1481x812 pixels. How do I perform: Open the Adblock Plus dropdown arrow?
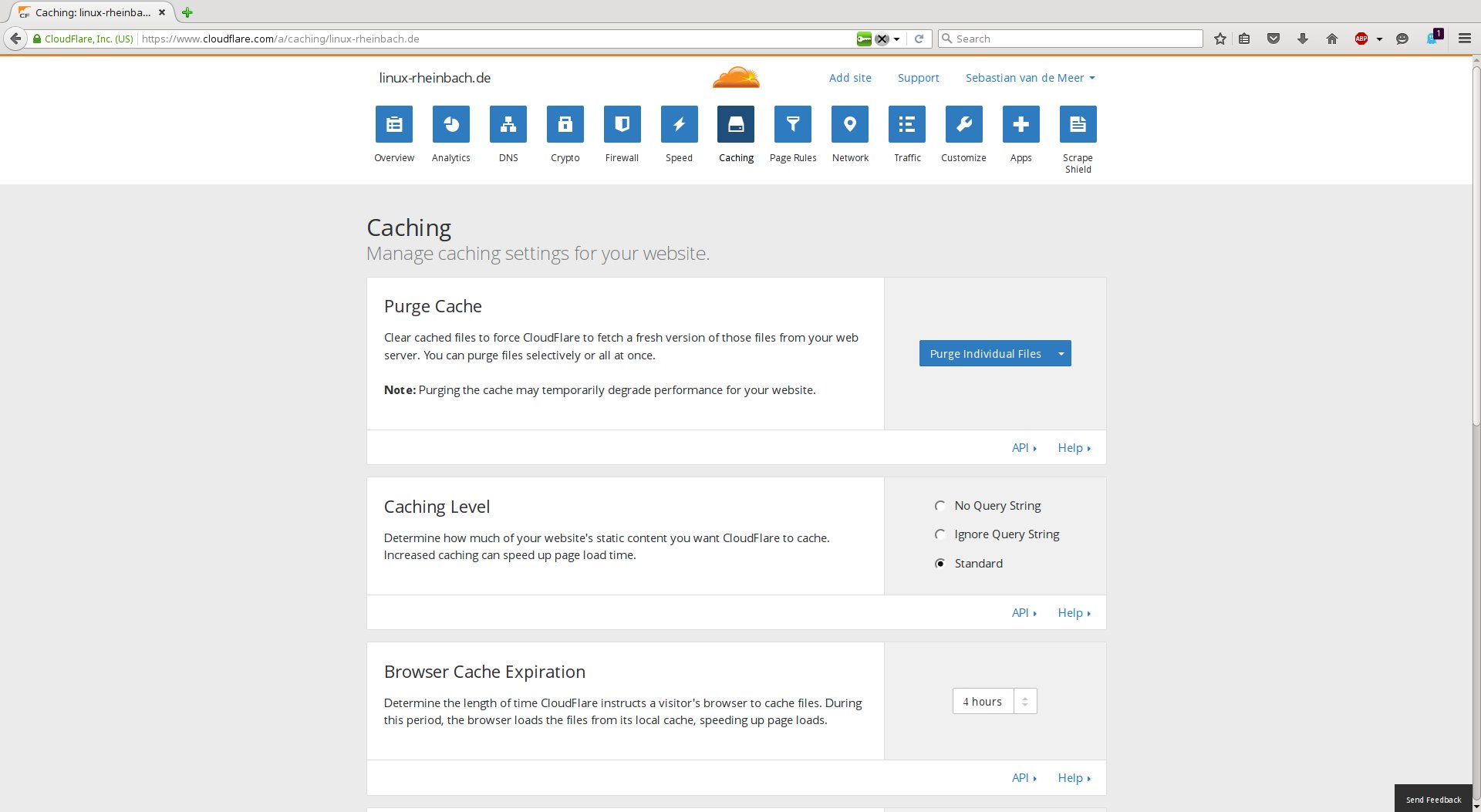[x=1379, y=39]
